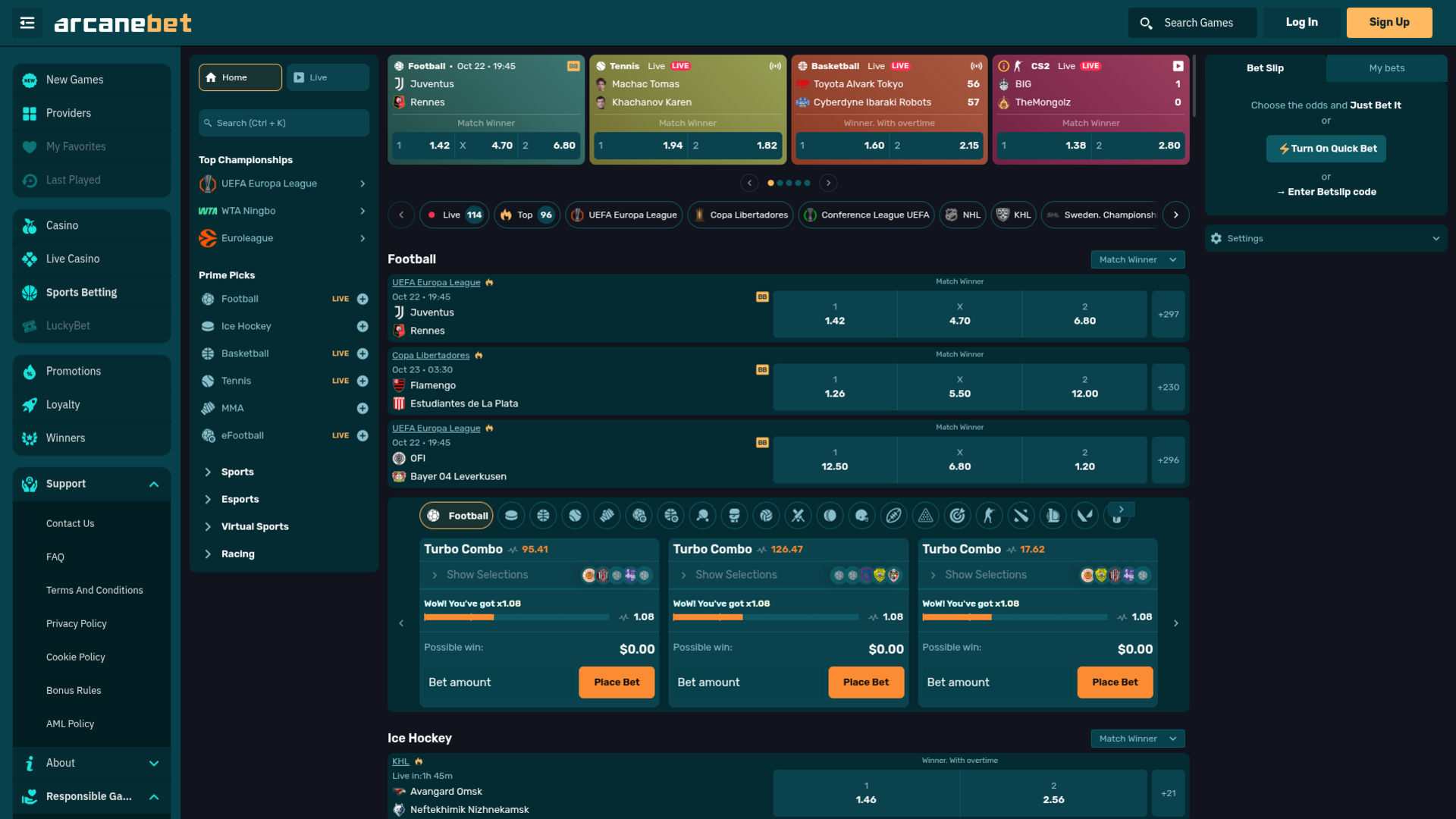This screenshot has height=819, width=1456.
Task: Open Loyalty rocket item
Action: point(92,404)
